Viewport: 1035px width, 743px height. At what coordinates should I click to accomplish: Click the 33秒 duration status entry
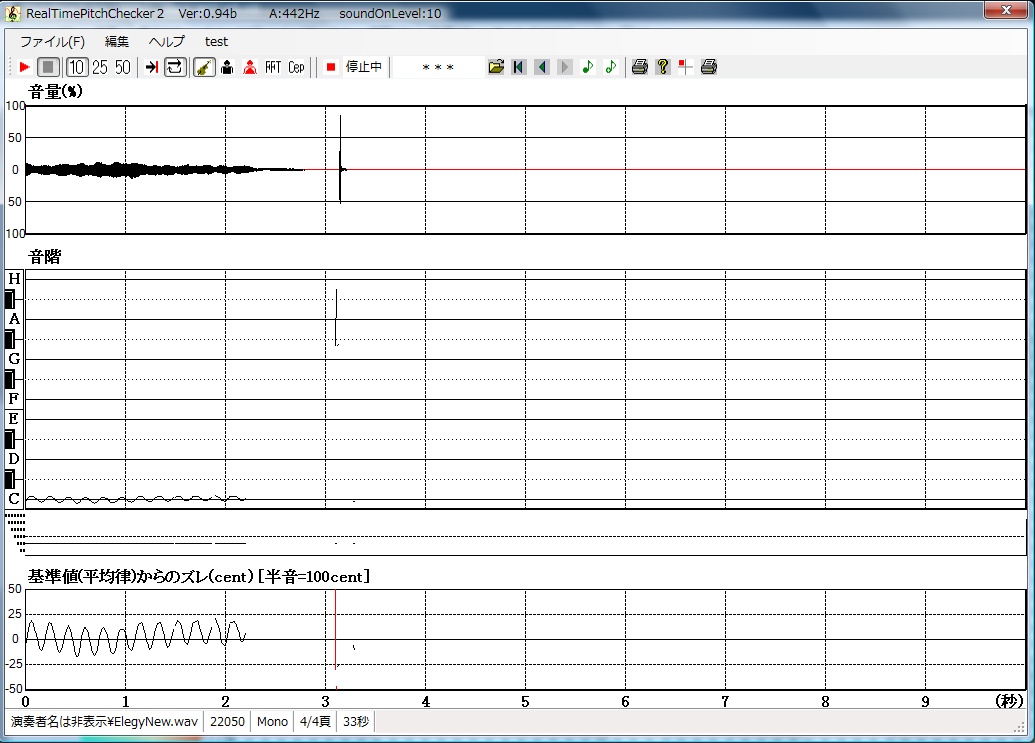356,722
